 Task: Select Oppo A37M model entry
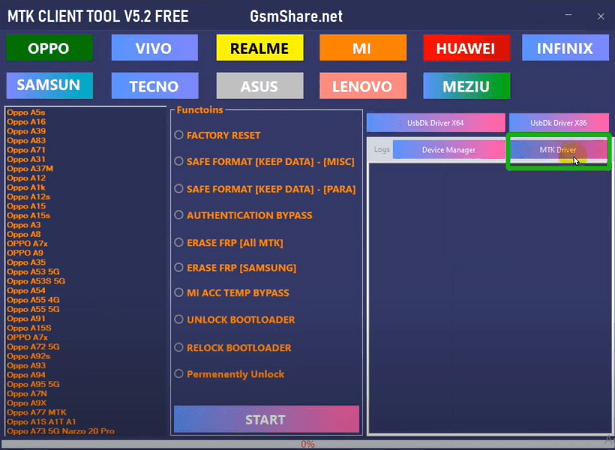click(30, 169)
